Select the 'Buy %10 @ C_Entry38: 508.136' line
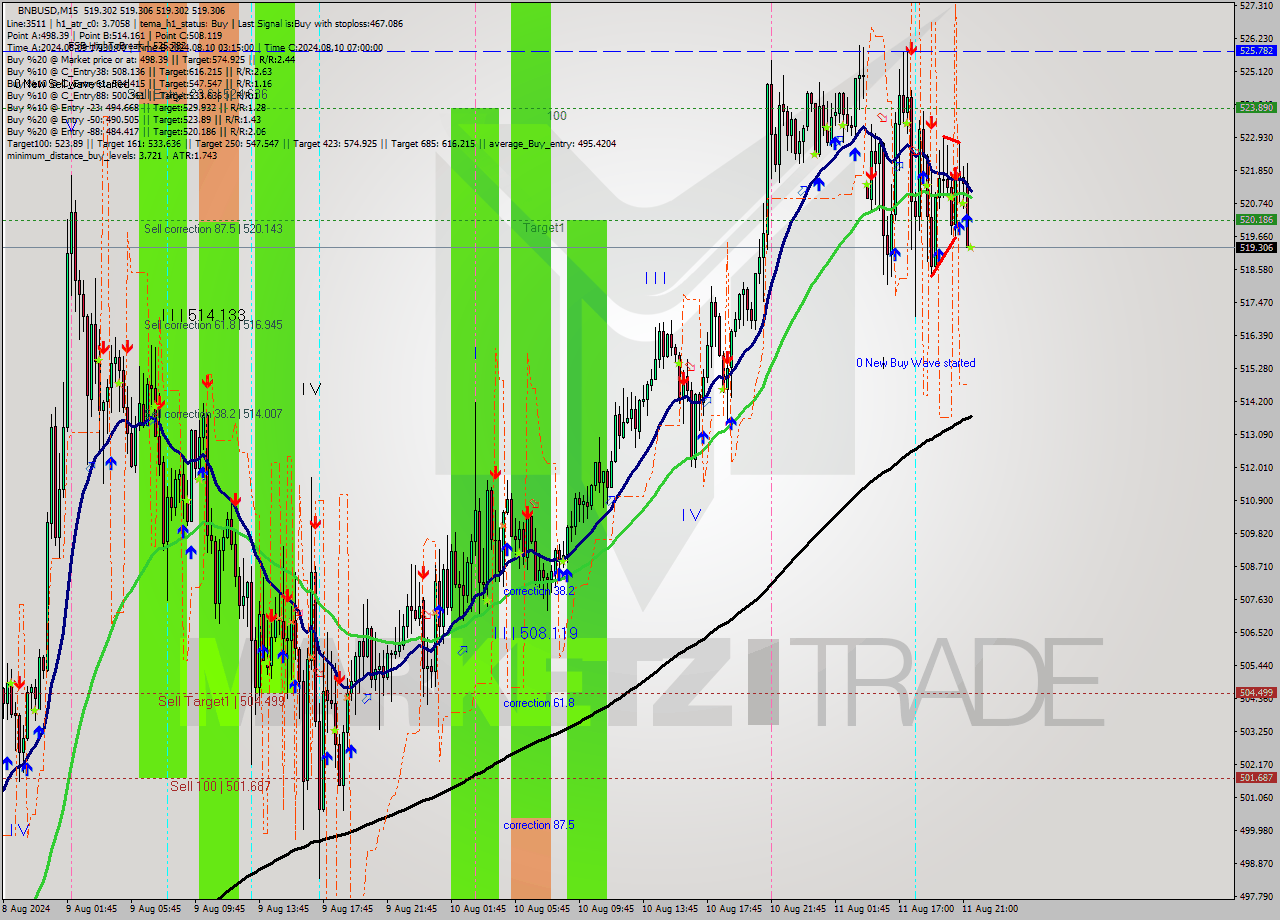1280x920 pixels. pos(139,71)
